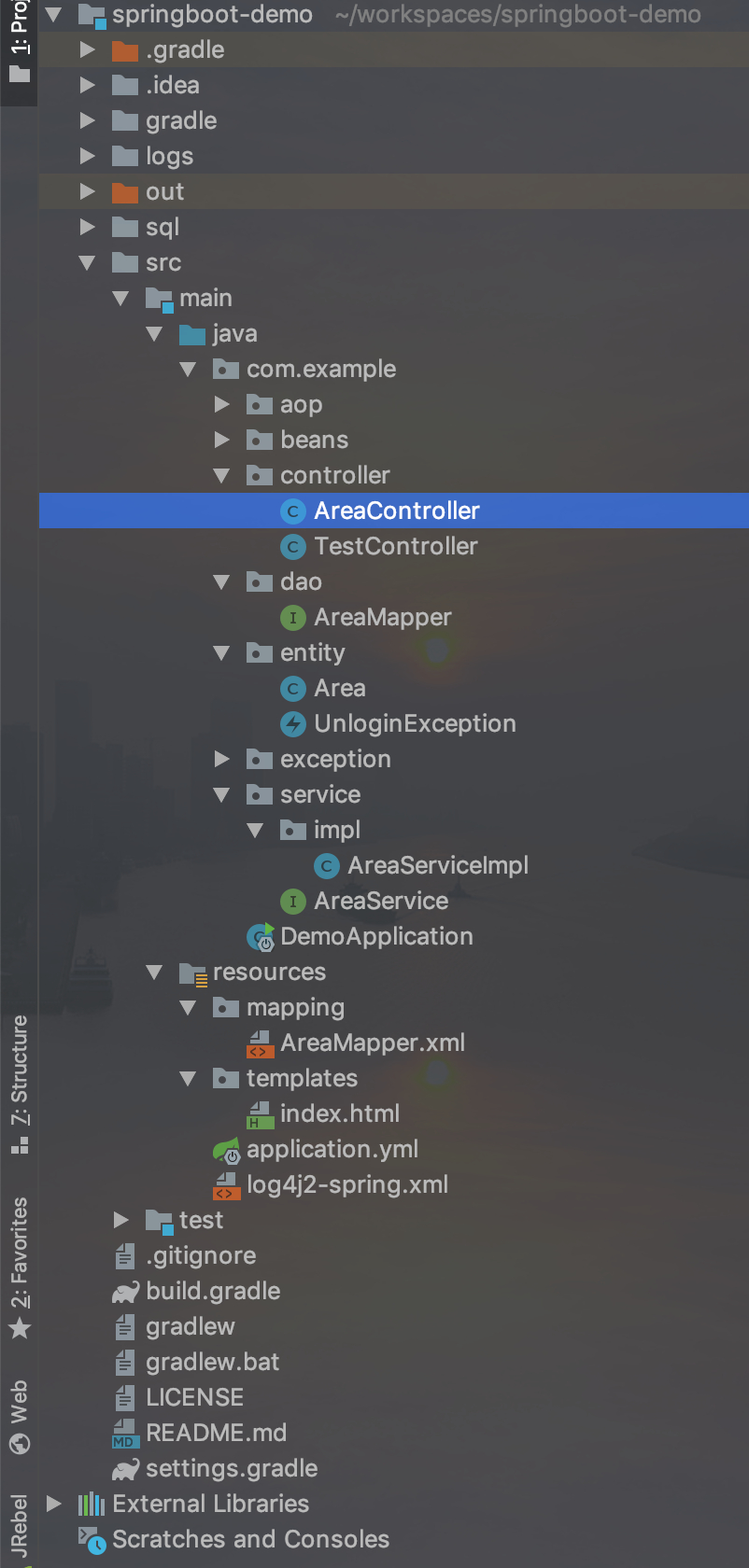This screenshot has width=749, height=1568.
Task: Click the AreaMapper interface icon
Action: (293, 618)
